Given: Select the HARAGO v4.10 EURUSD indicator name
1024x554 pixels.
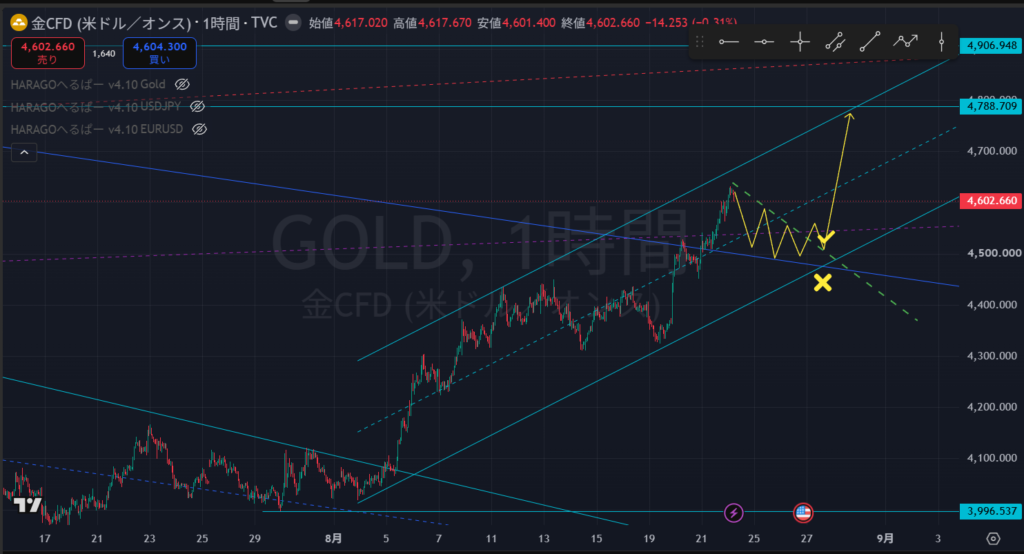Looking at the screenshot, I should coord(97,129).
